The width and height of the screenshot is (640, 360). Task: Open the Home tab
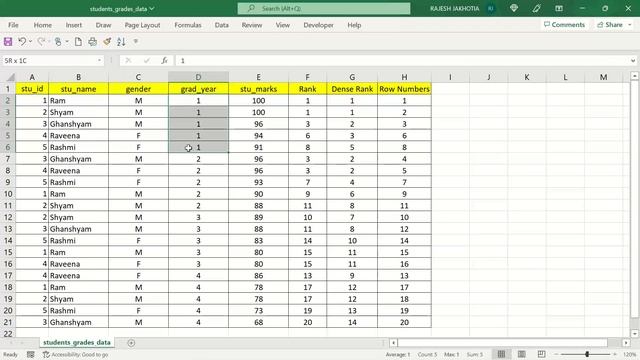coord(42,25)
